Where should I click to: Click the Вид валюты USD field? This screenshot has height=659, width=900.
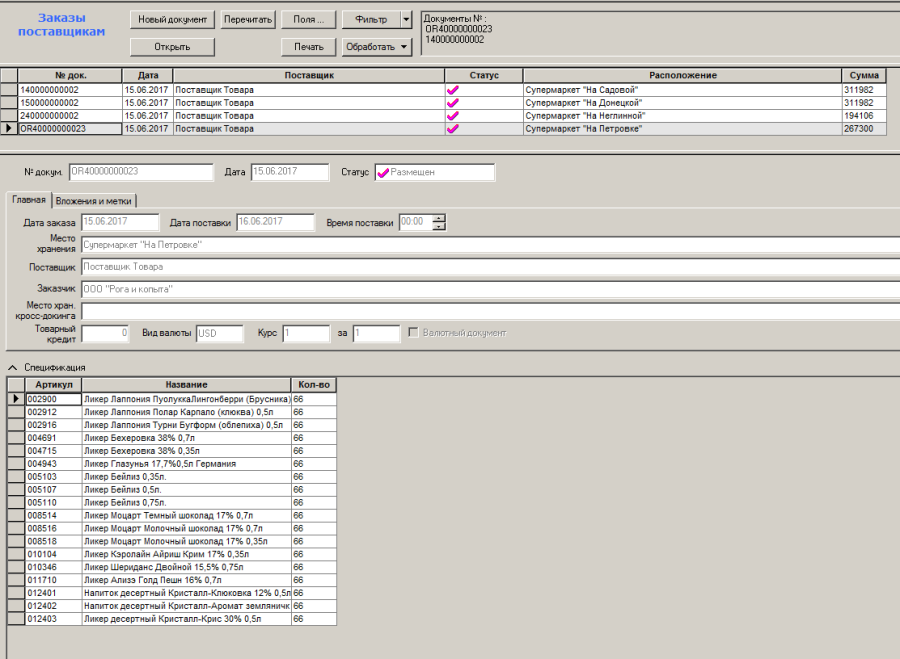pyautogui.click(x=220, y=334)
